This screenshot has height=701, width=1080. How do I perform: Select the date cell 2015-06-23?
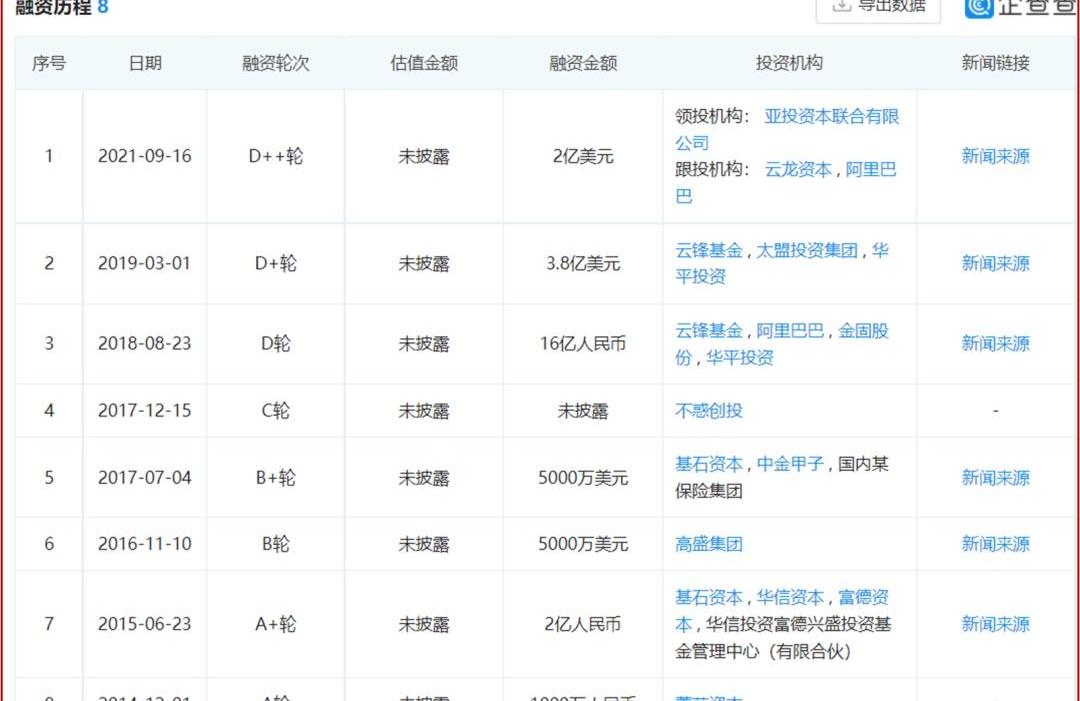click(145, 624)
